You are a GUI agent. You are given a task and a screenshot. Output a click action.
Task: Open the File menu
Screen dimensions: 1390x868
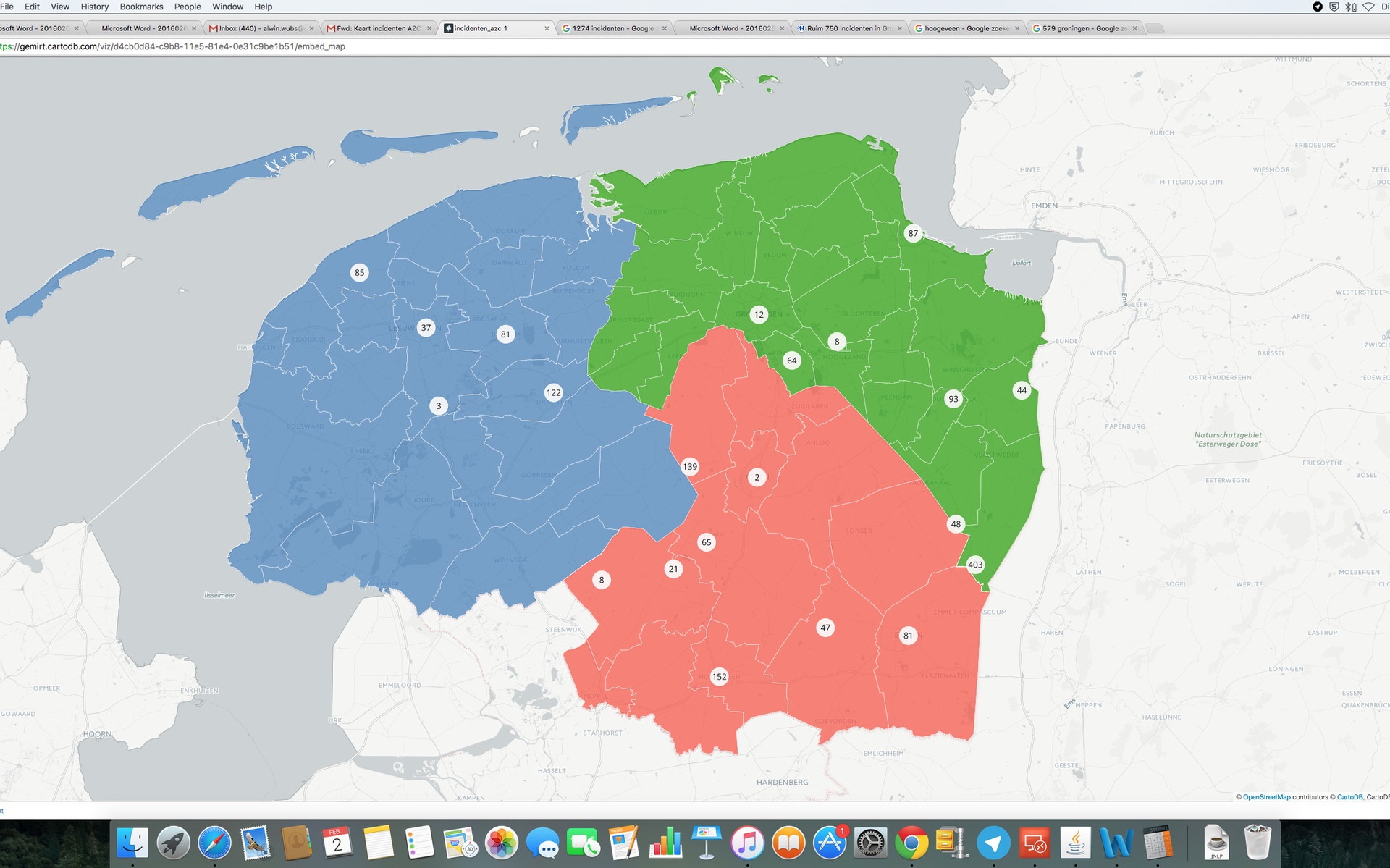[7, 7]
